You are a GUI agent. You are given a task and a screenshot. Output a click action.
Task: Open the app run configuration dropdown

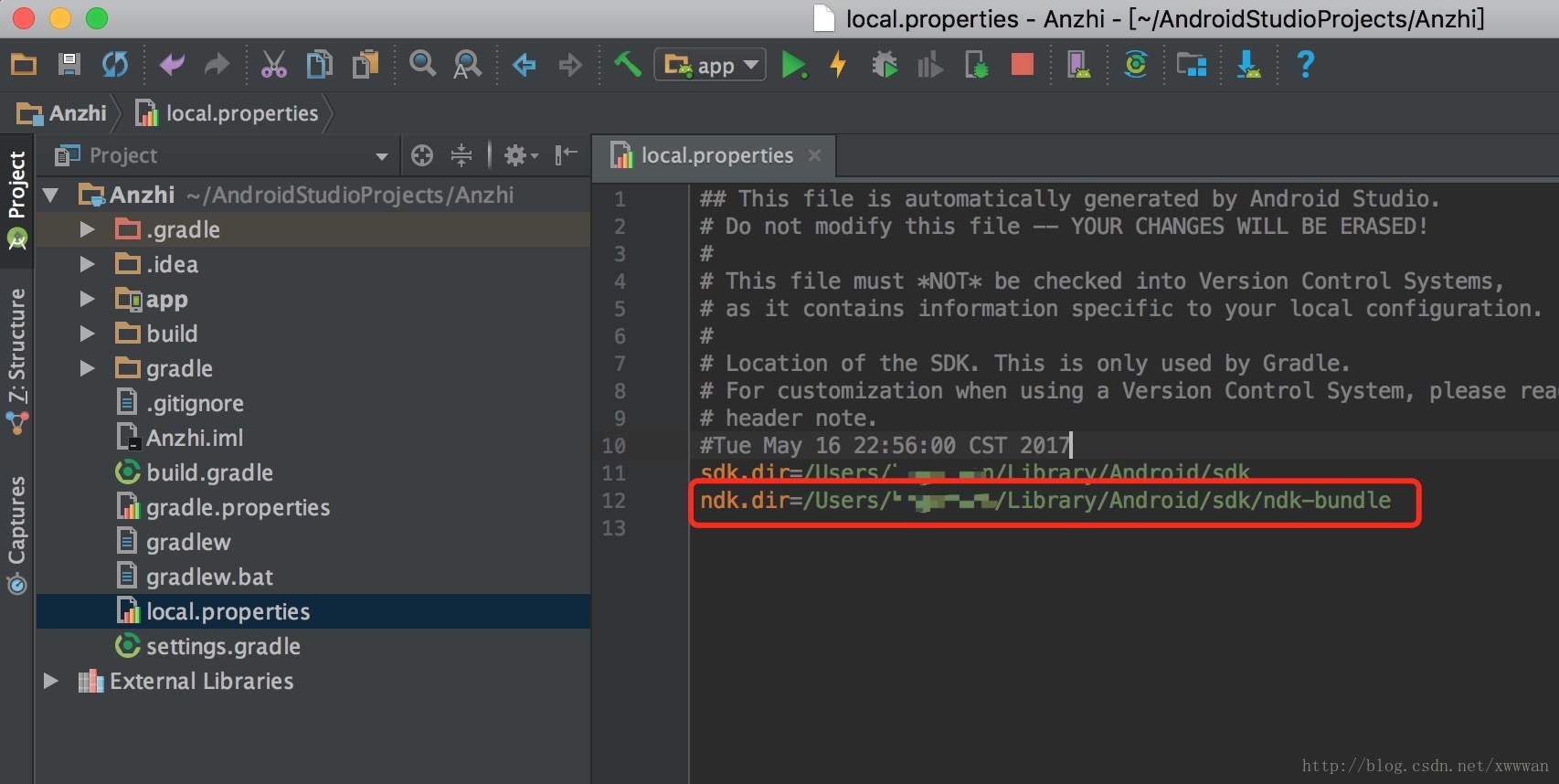(x=710, y=65)
